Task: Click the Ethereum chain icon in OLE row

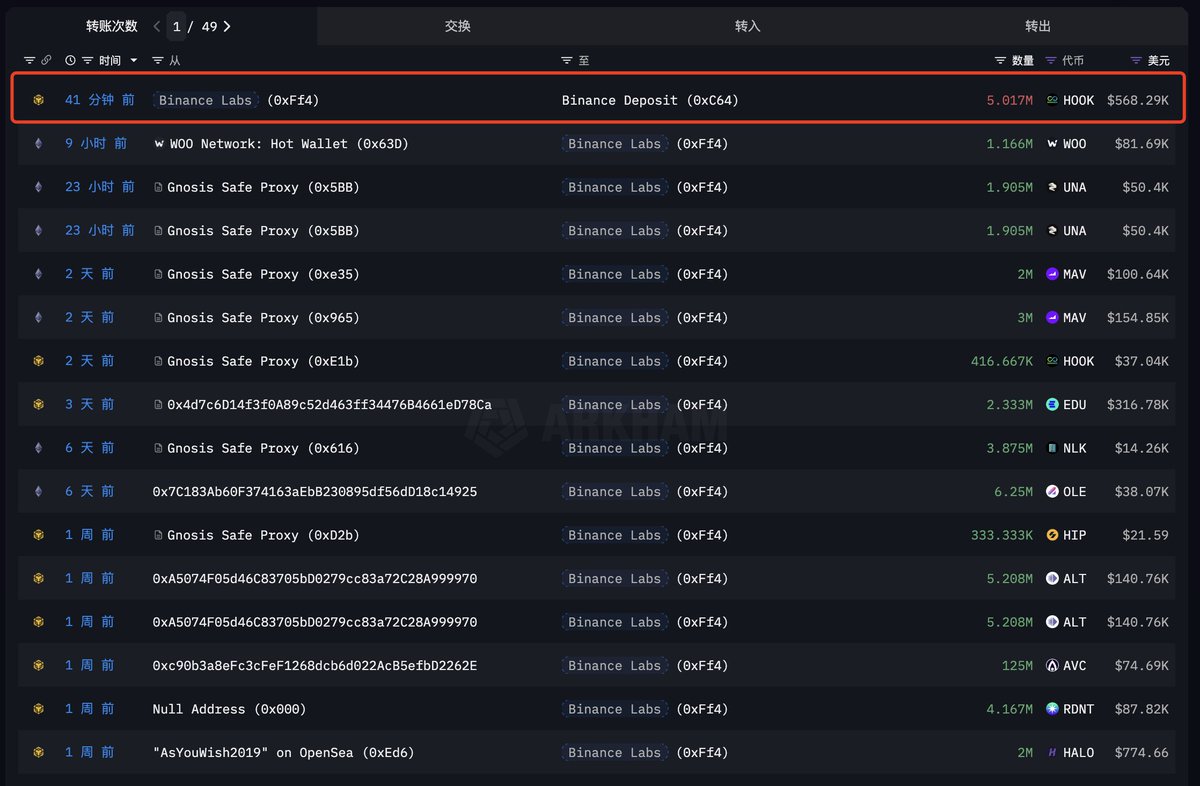Action: tap(39, 492)
